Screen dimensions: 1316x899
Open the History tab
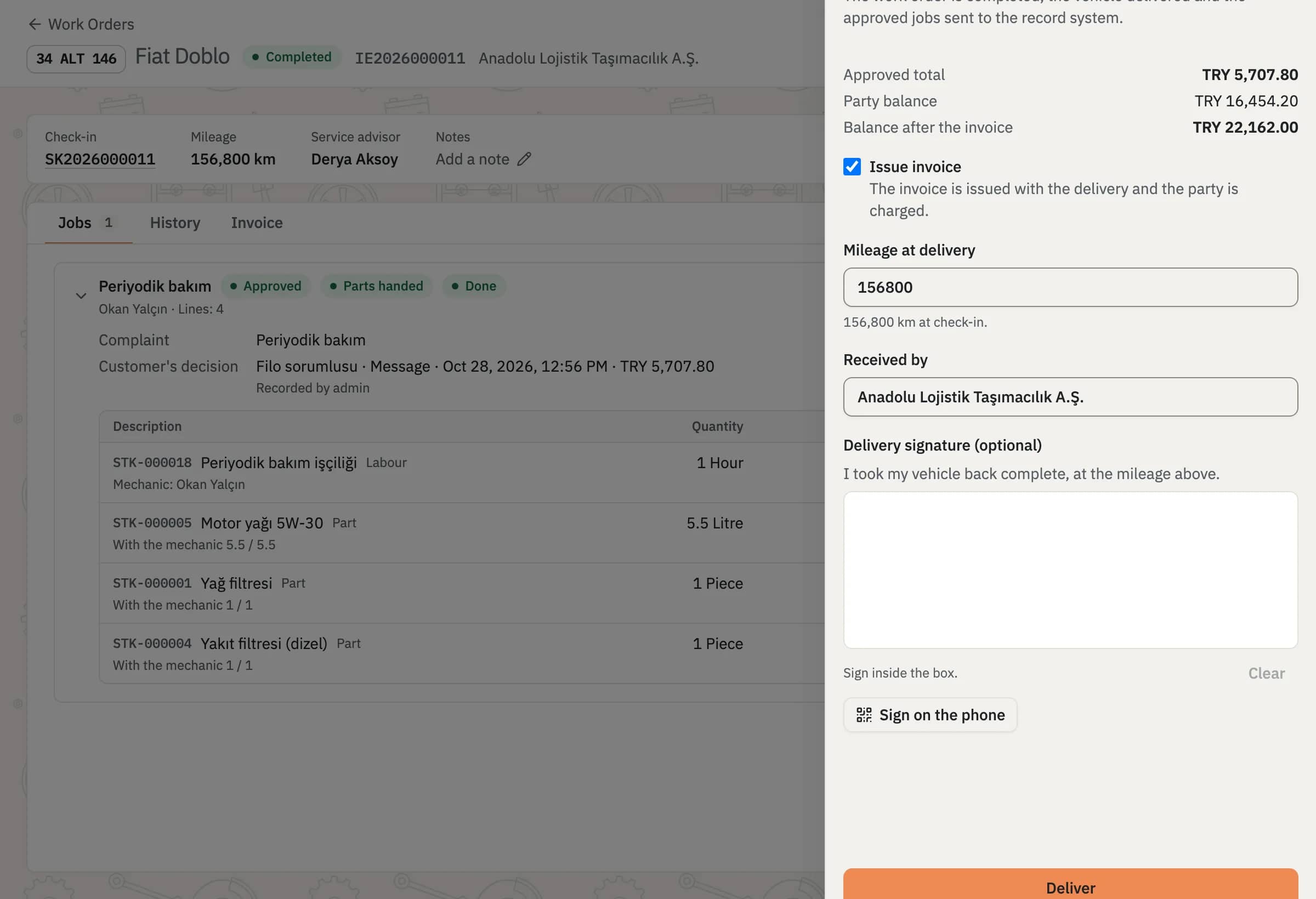tap(175, 223)
